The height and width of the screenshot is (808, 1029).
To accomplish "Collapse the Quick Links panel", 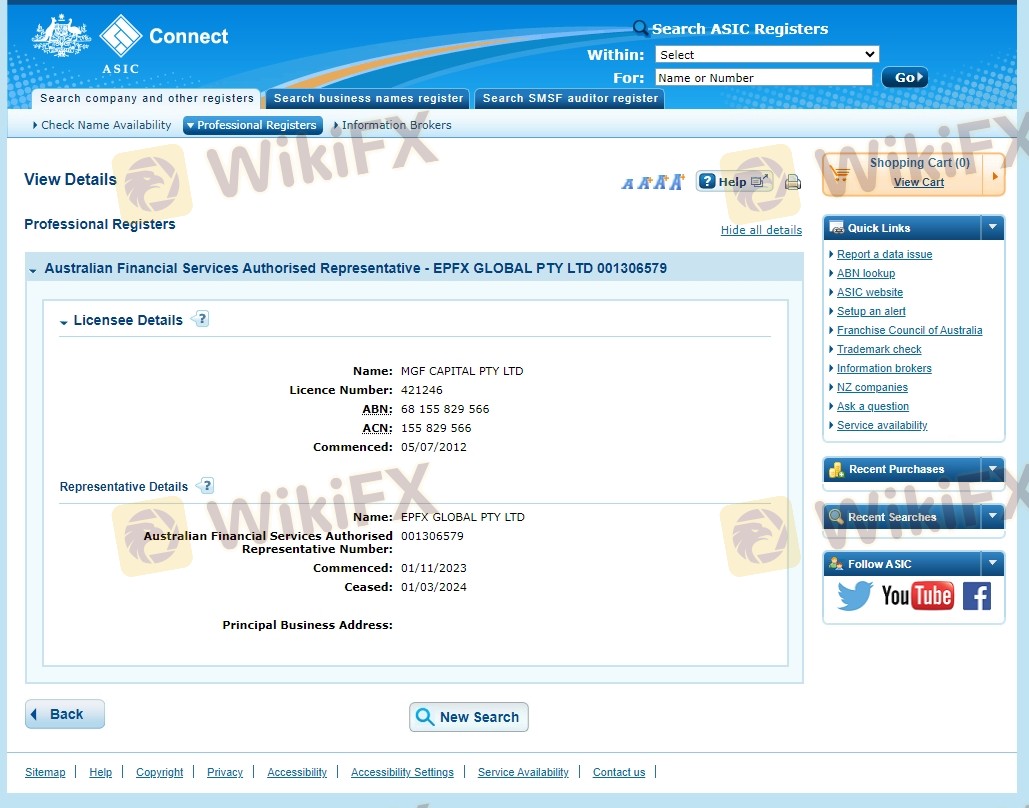I will pos(992,227).
